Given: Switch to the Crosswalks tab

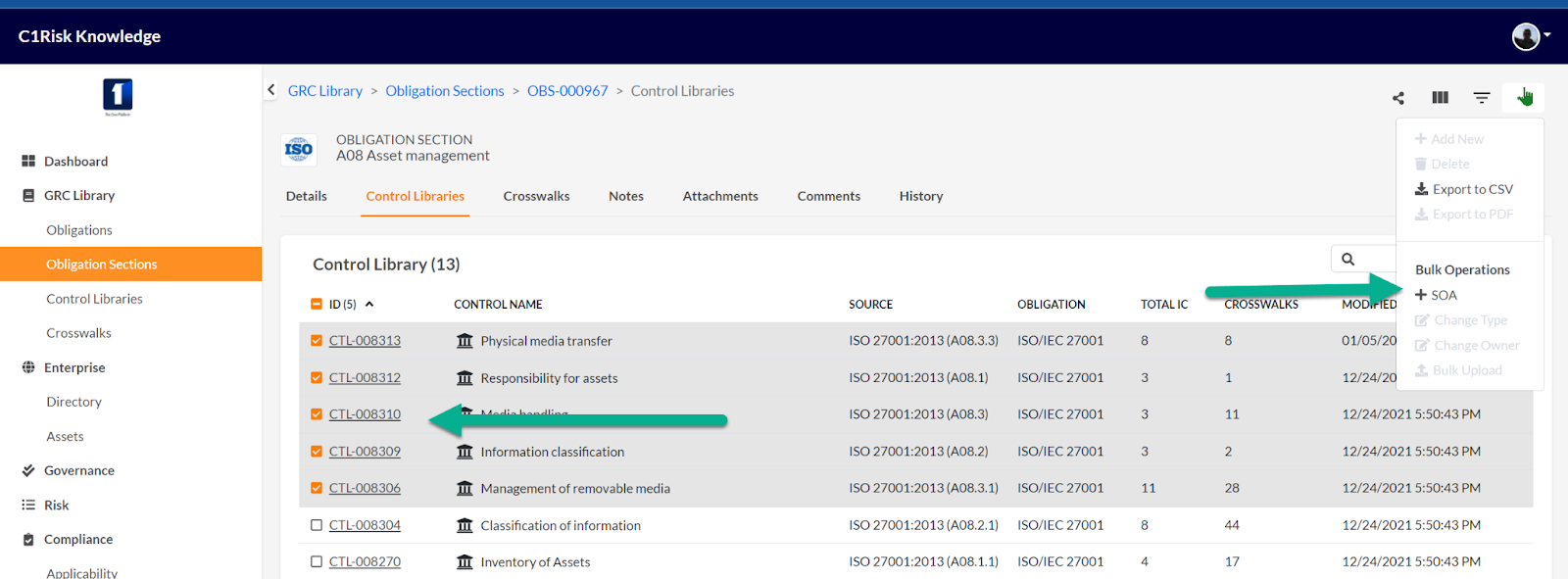Looking at the screenshot, I should 536,196.
